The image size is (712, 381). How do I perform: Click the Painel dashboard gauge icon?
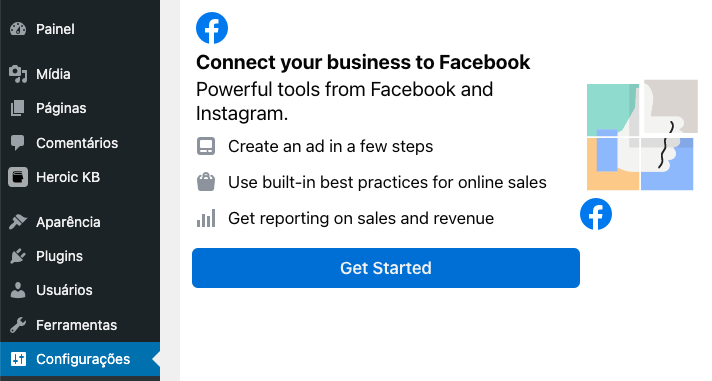click(18, 29)
